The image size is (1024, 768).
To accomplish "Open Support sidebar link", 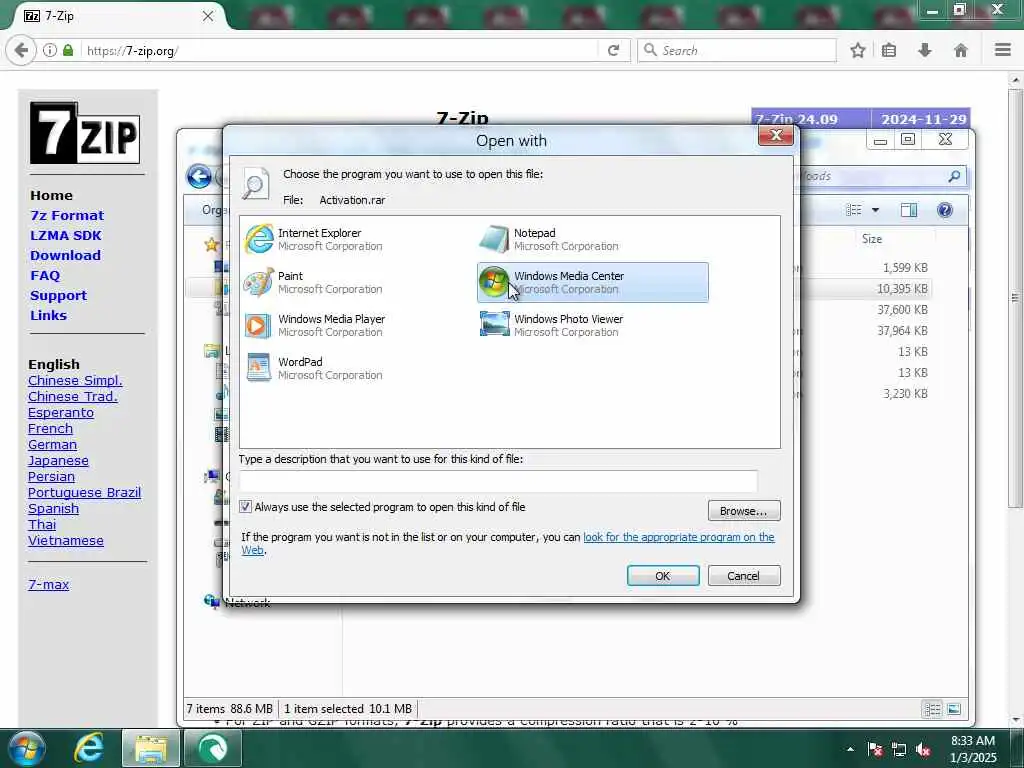I will click(x=58, y=295).
